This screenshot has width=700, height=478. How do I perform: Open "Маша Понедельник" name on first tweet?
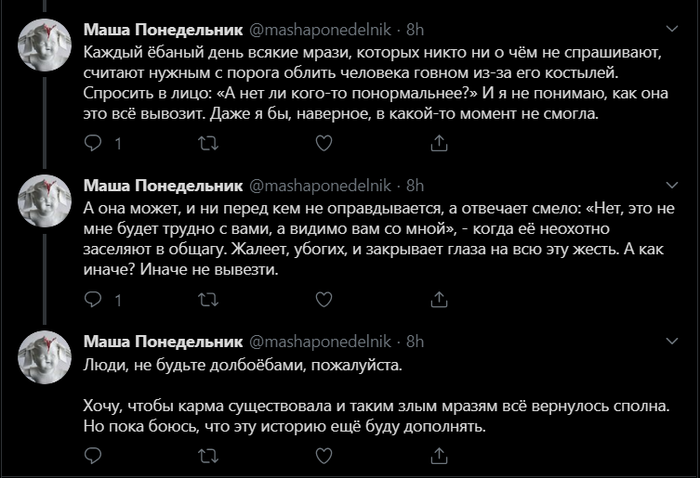161,29
